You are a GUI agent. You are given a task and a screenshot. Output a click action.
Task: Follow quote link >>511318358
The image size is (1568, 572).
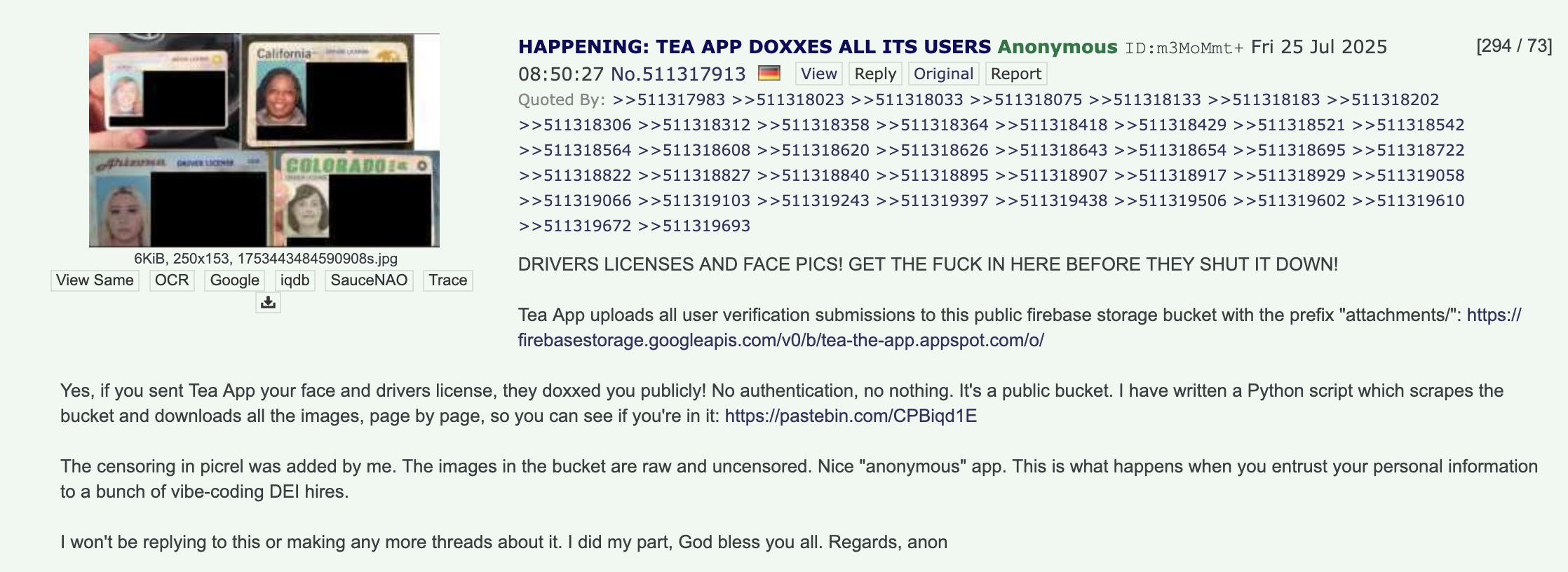click(813, 125)
